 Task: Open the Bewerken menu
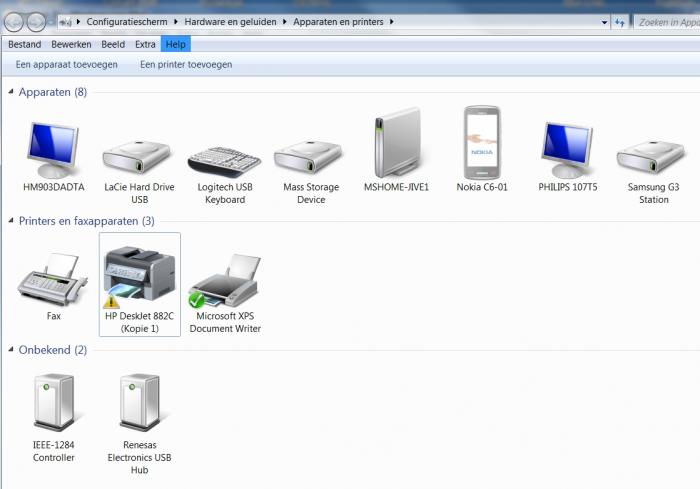point(71,44)
